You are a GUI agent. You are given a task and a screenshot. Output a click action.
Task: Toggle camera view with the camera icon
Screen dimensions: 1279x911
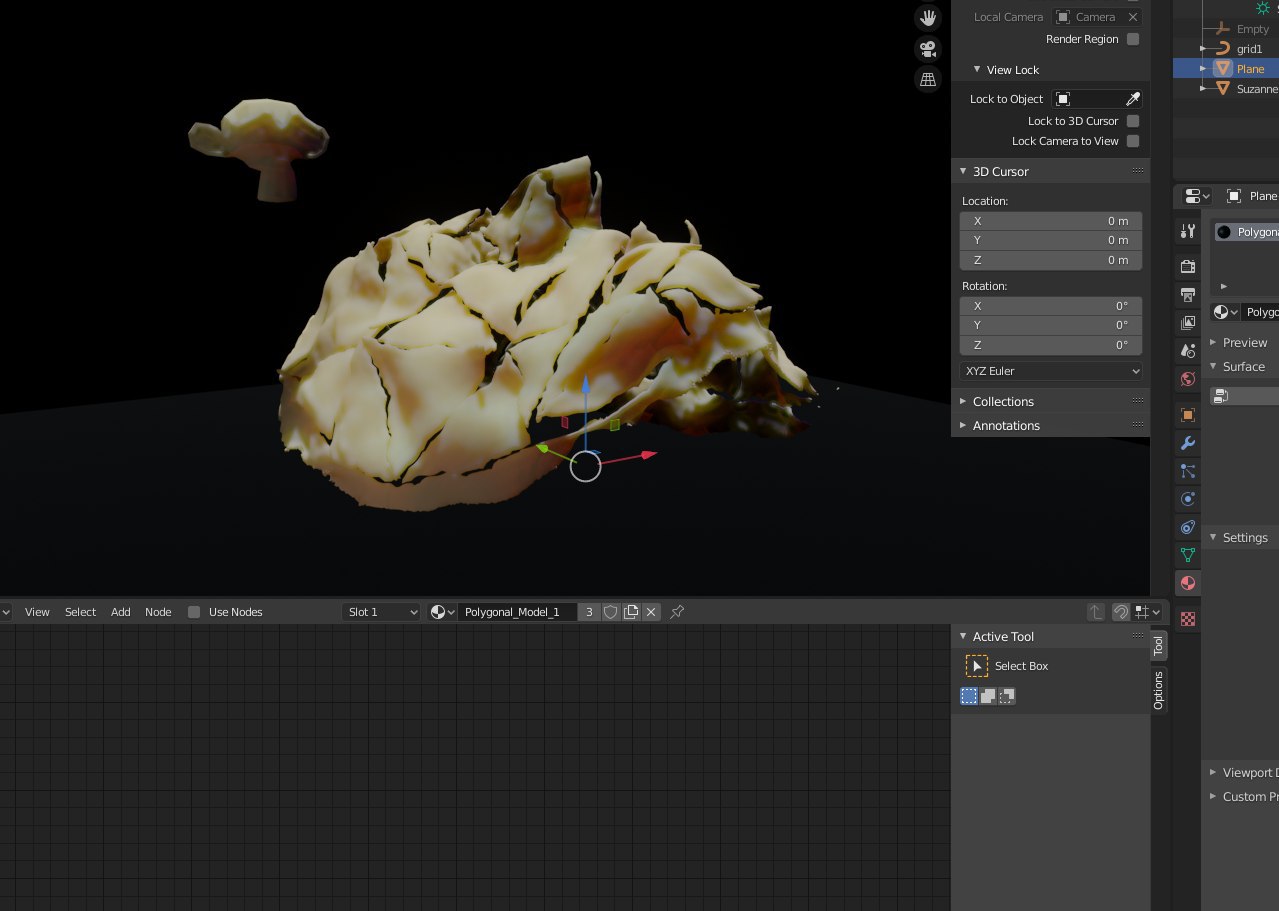(928, 49)
